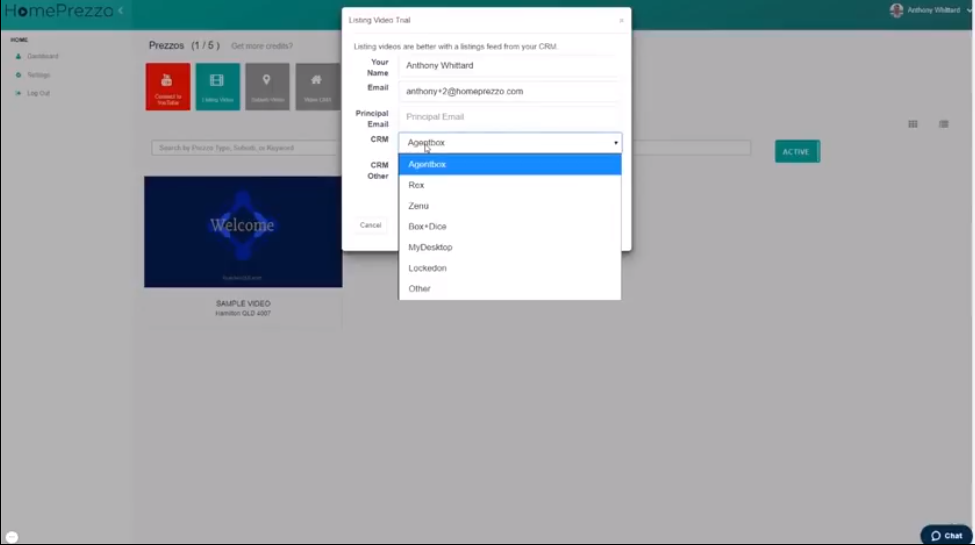The height and width of the screenshot is (545, 975).
Task: Switch to grid view icon
Action: click(x=913, y=124)
